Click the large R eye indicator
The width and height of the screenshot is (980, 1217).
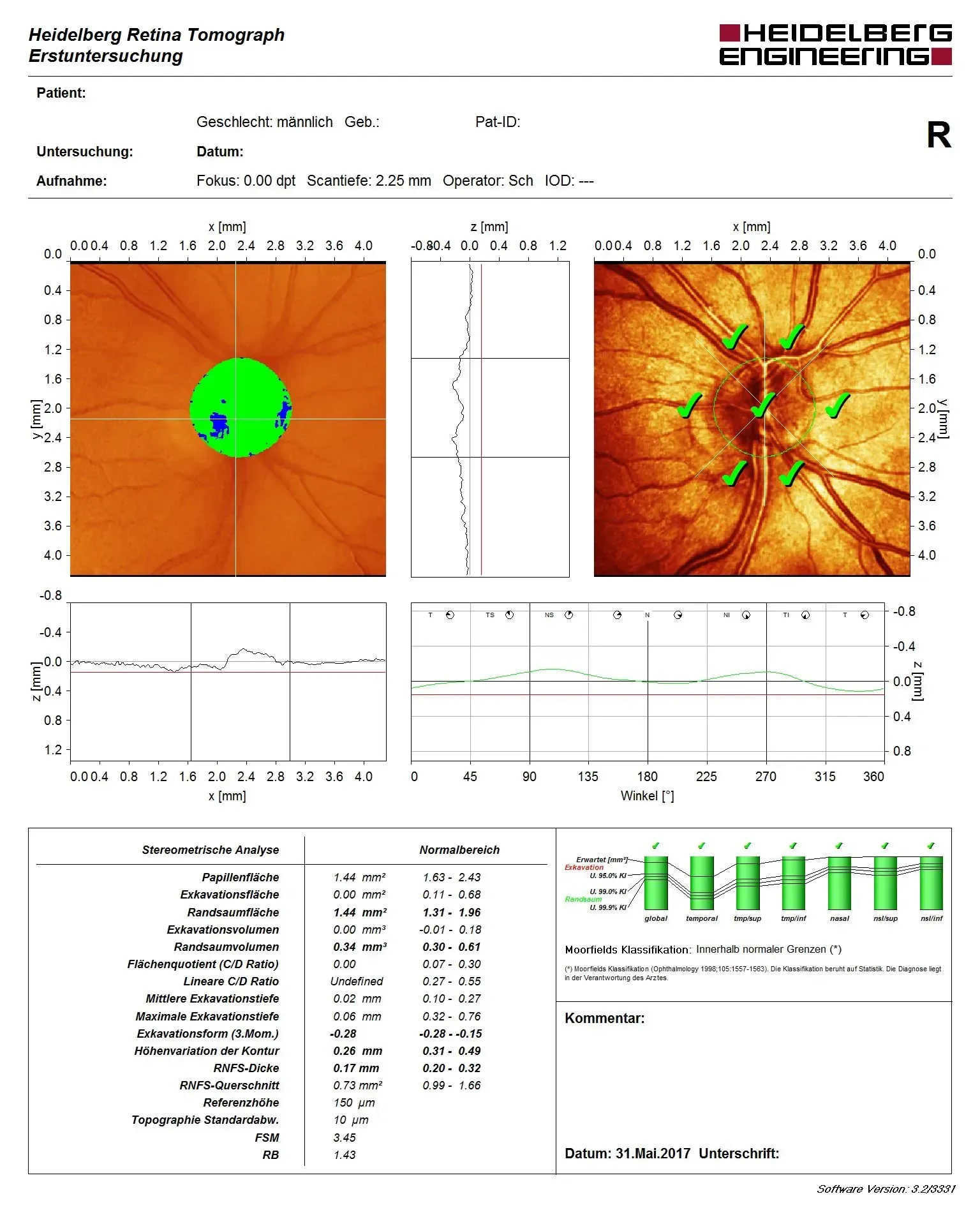(939, 135)
